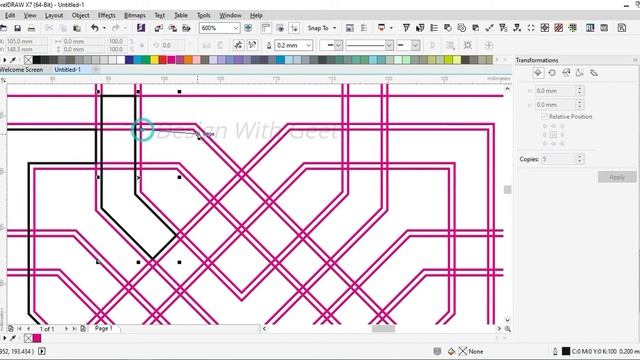Viewport: 640px width, 360px height.
Task: Toggle the Relative Position checkbox
Action: (x=544, y=117)
